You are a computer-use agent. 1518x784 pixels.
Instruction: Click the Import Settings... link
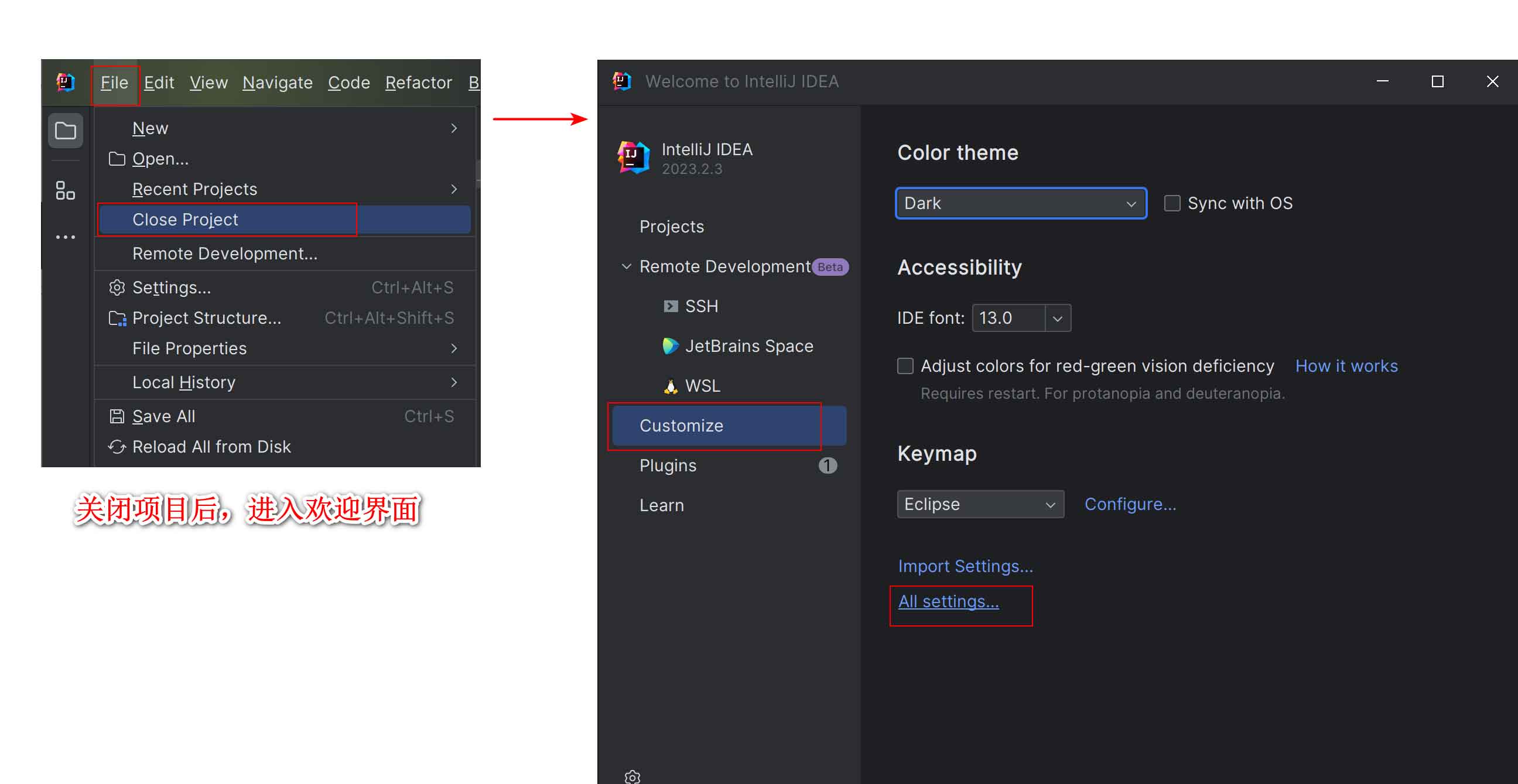coord(965,566)
